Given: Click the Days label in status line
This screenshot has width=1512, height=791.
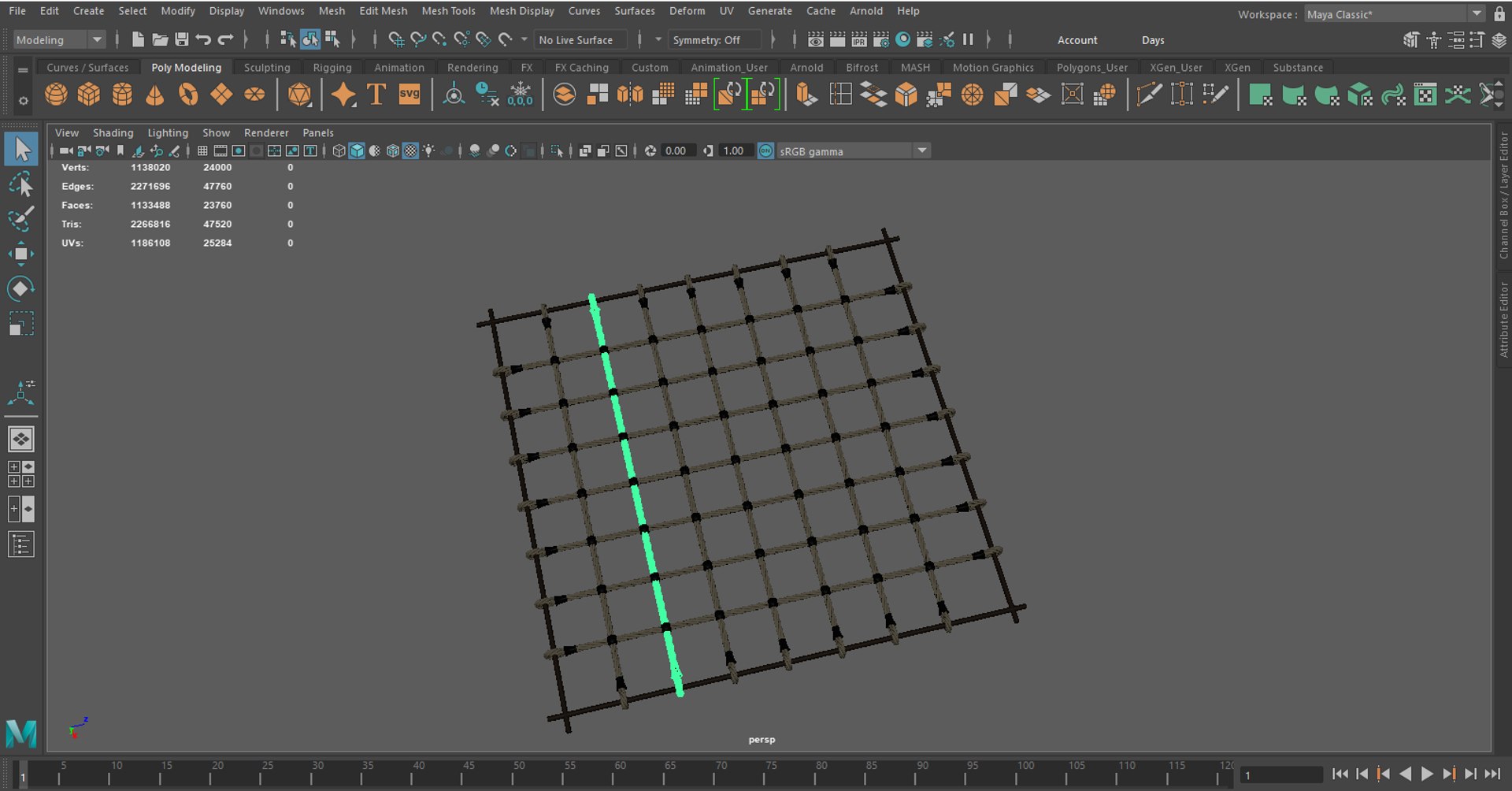Looking at the screenshot, I should click(x=1153, y=40).
